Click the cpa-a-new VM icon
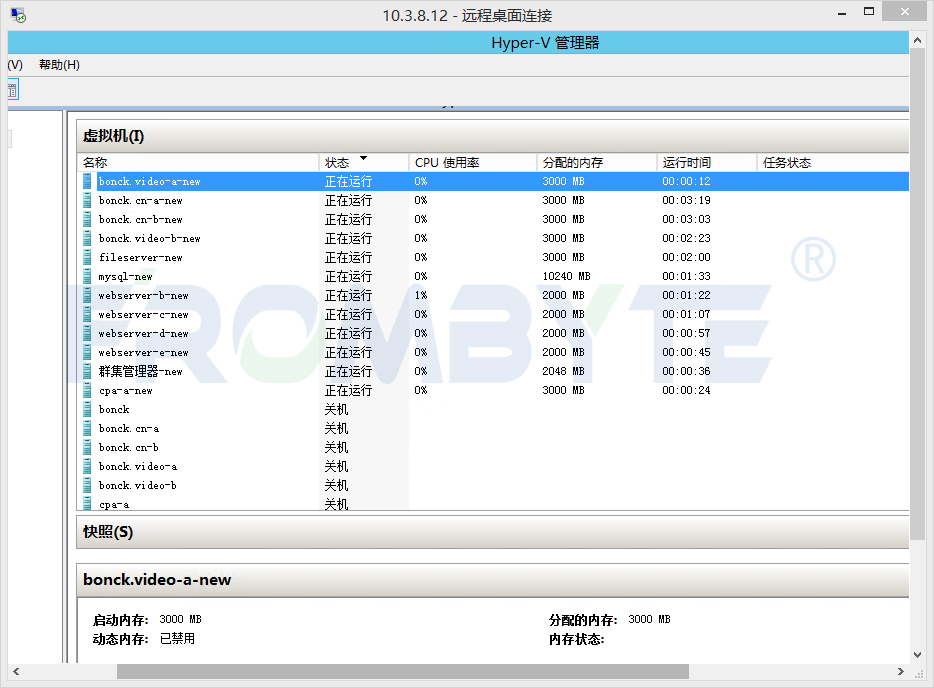This screenshot has height=688, width=934. point(87,390)
